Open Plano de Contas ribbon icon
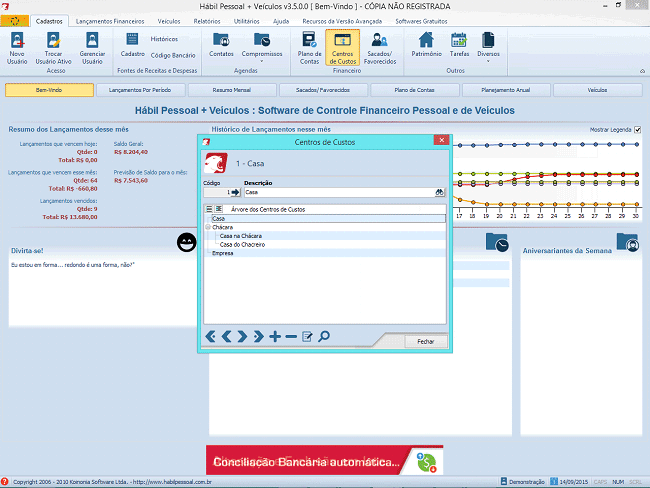 pos(309,48)
